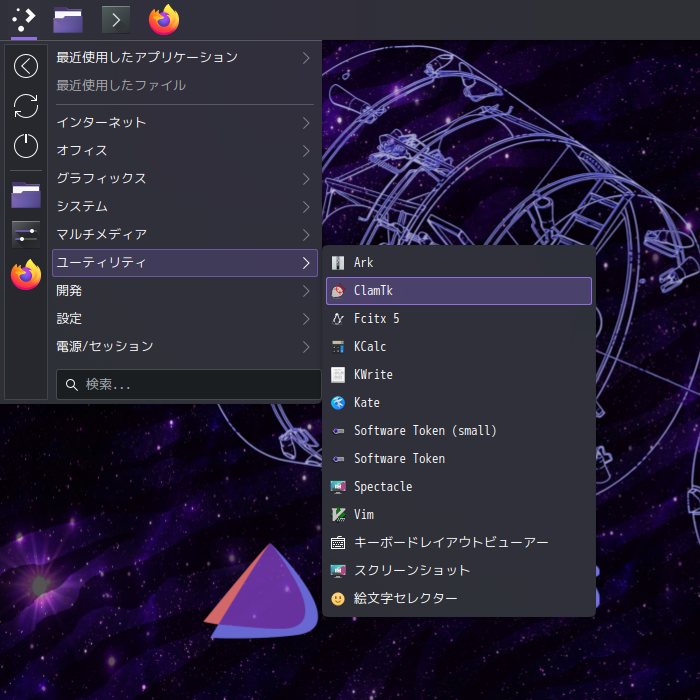Open the システム menu category
The width and height of the screenshot is (700, 700).
coord(185,207)
